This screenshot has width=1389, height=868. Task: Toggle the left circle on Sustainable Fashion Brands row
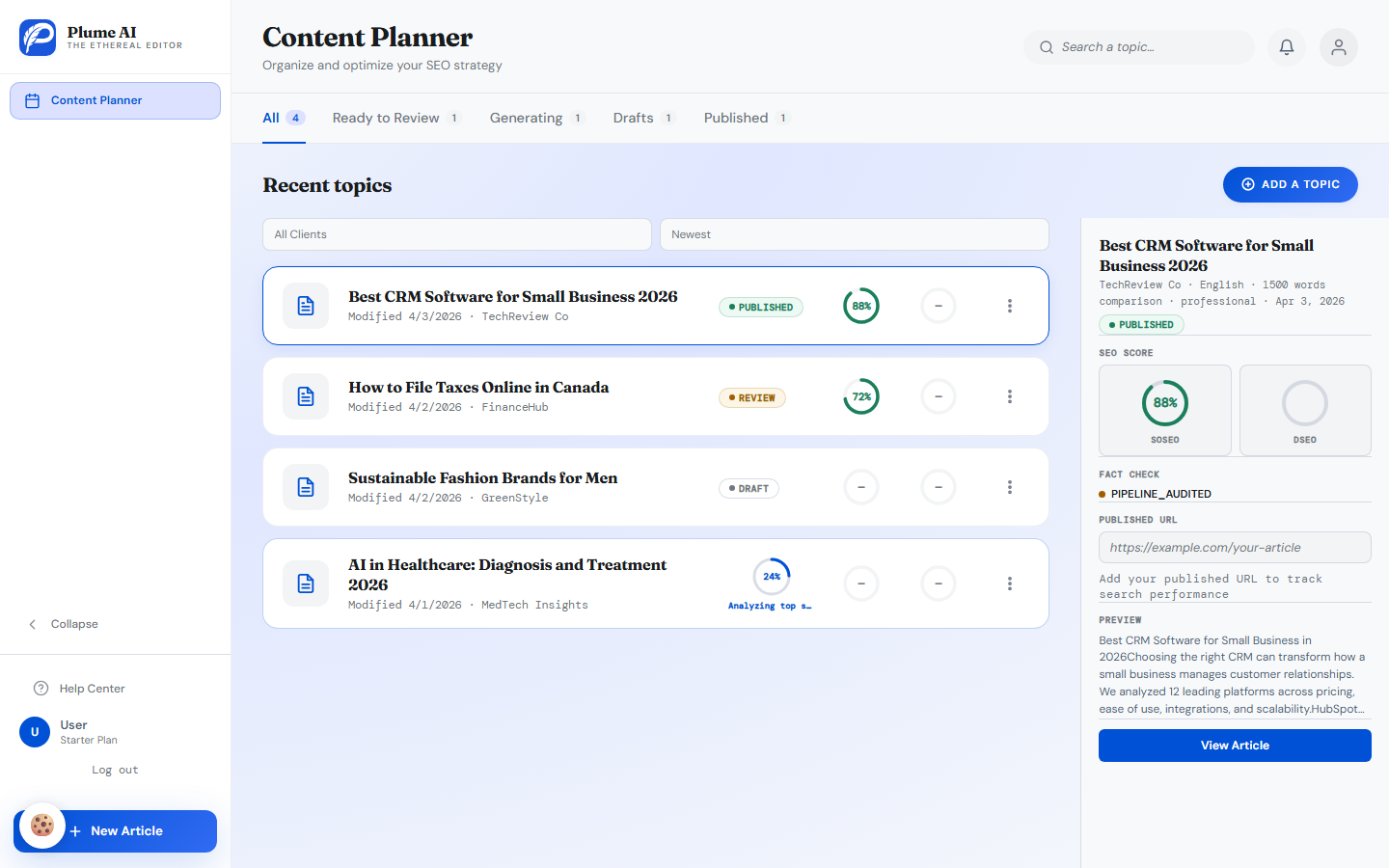click(x=860, y=487)
